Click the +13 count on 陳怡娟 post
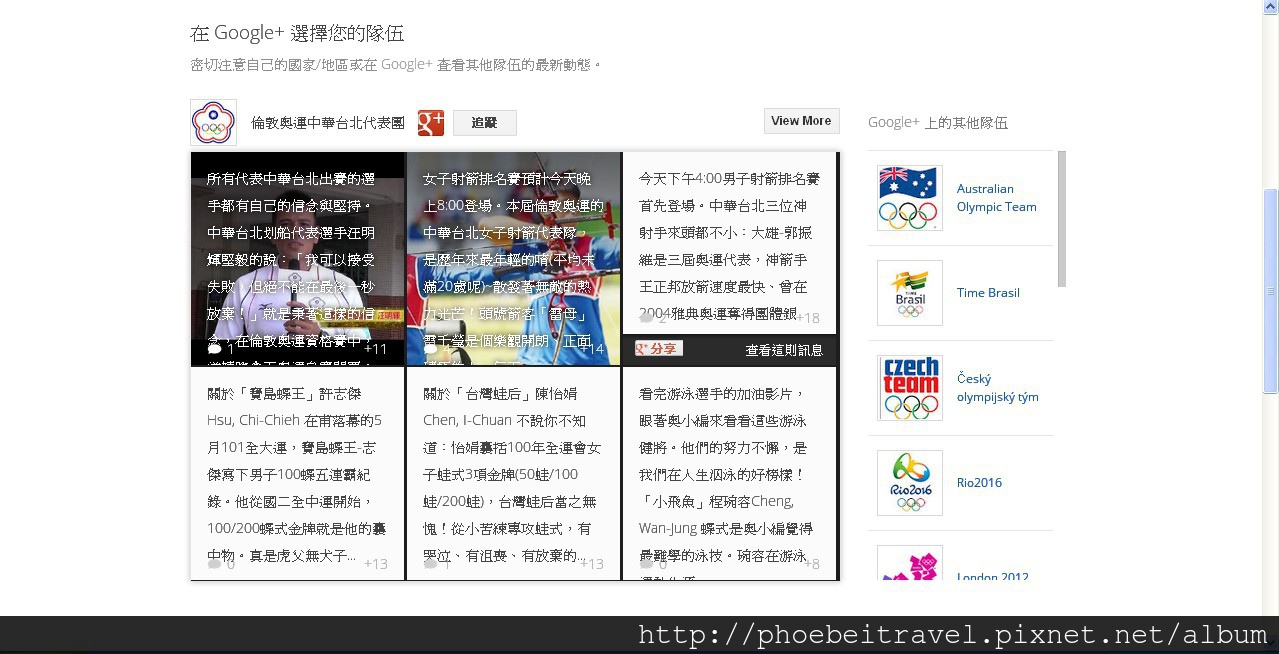The image size is (1279, 654). [x=592, y=564]
